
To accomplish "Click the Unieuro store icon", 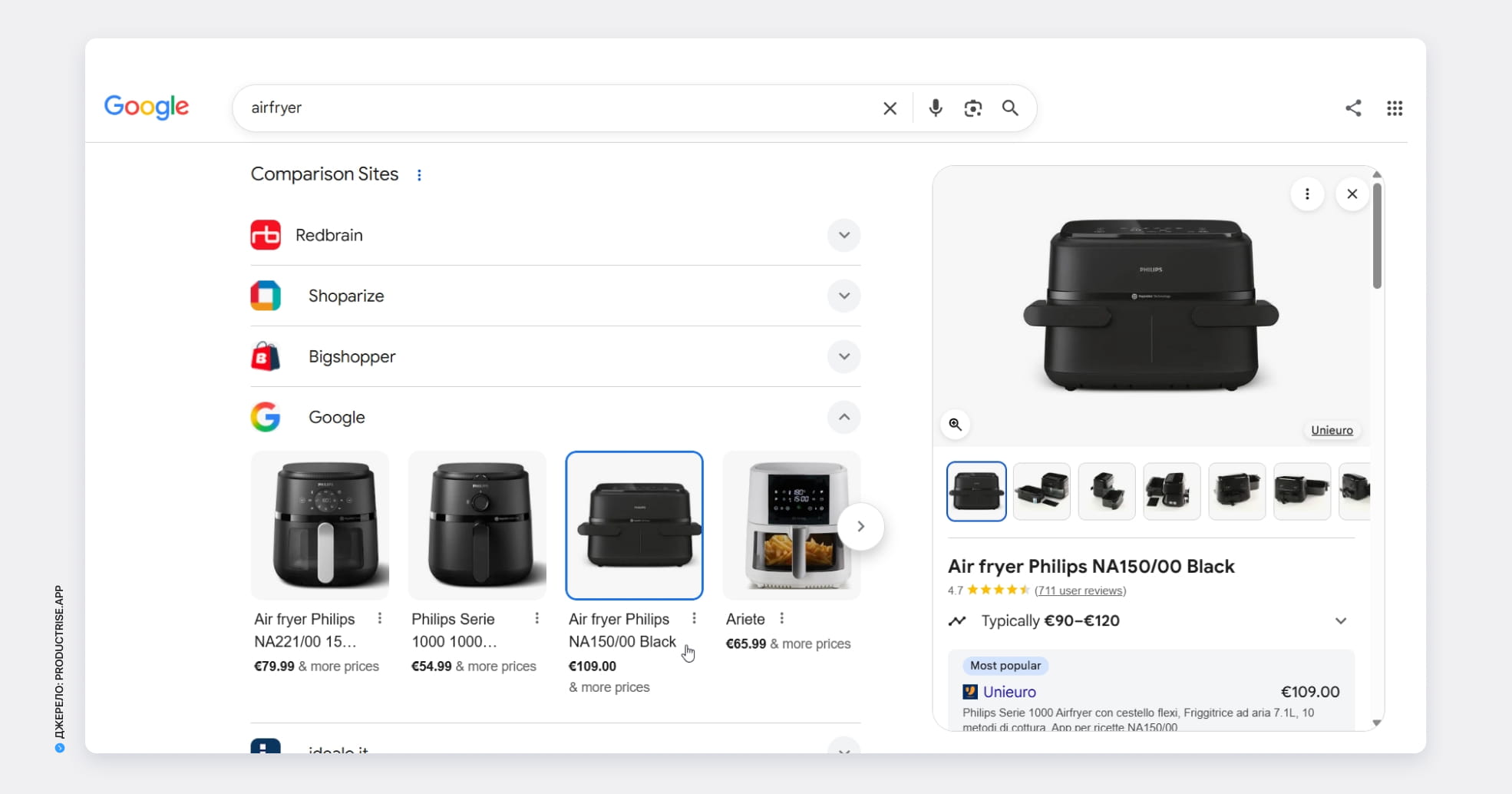I will point(970,692).
